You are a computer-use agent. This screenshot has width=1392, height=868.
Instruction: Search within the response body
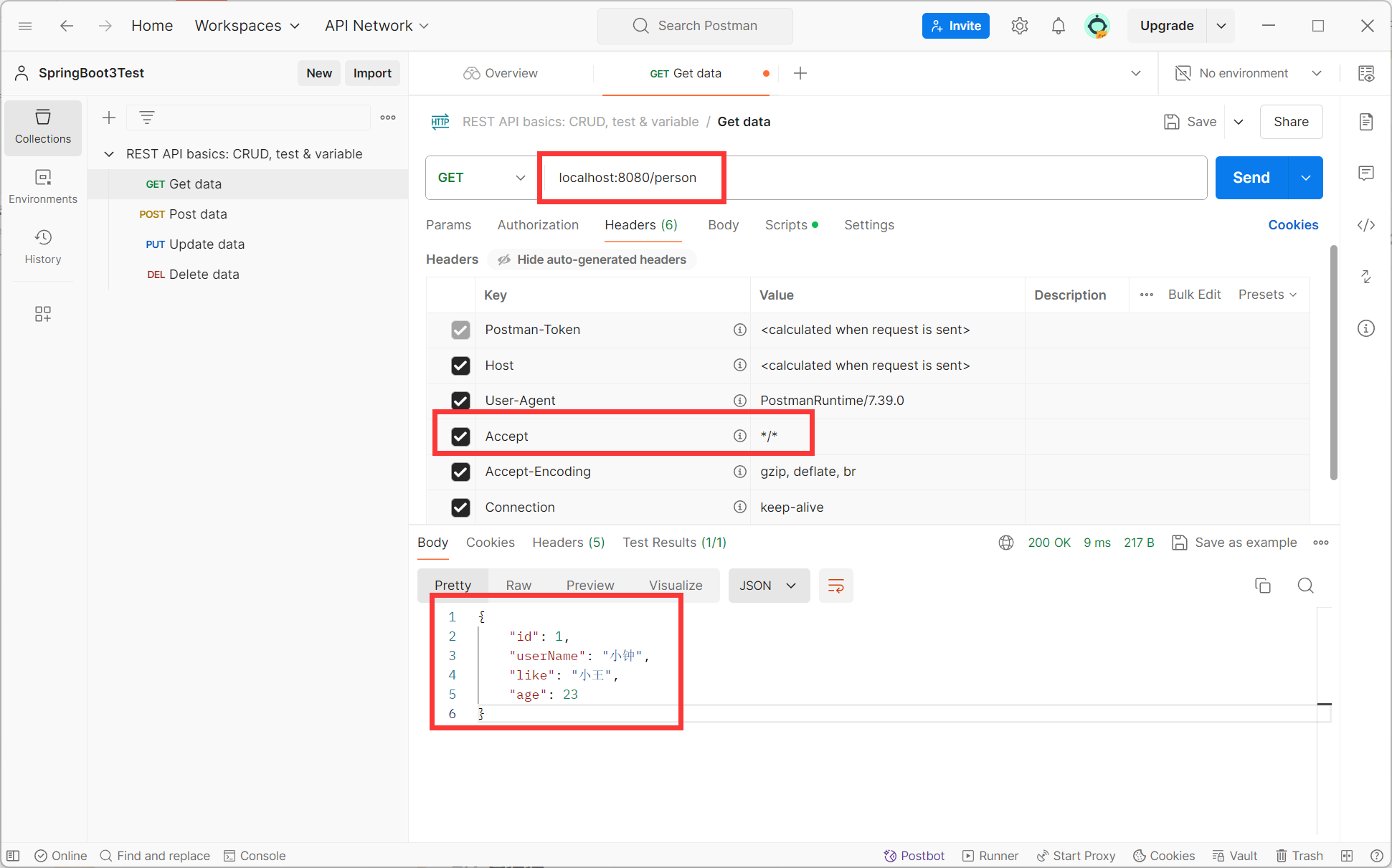tap(1306, 586)
